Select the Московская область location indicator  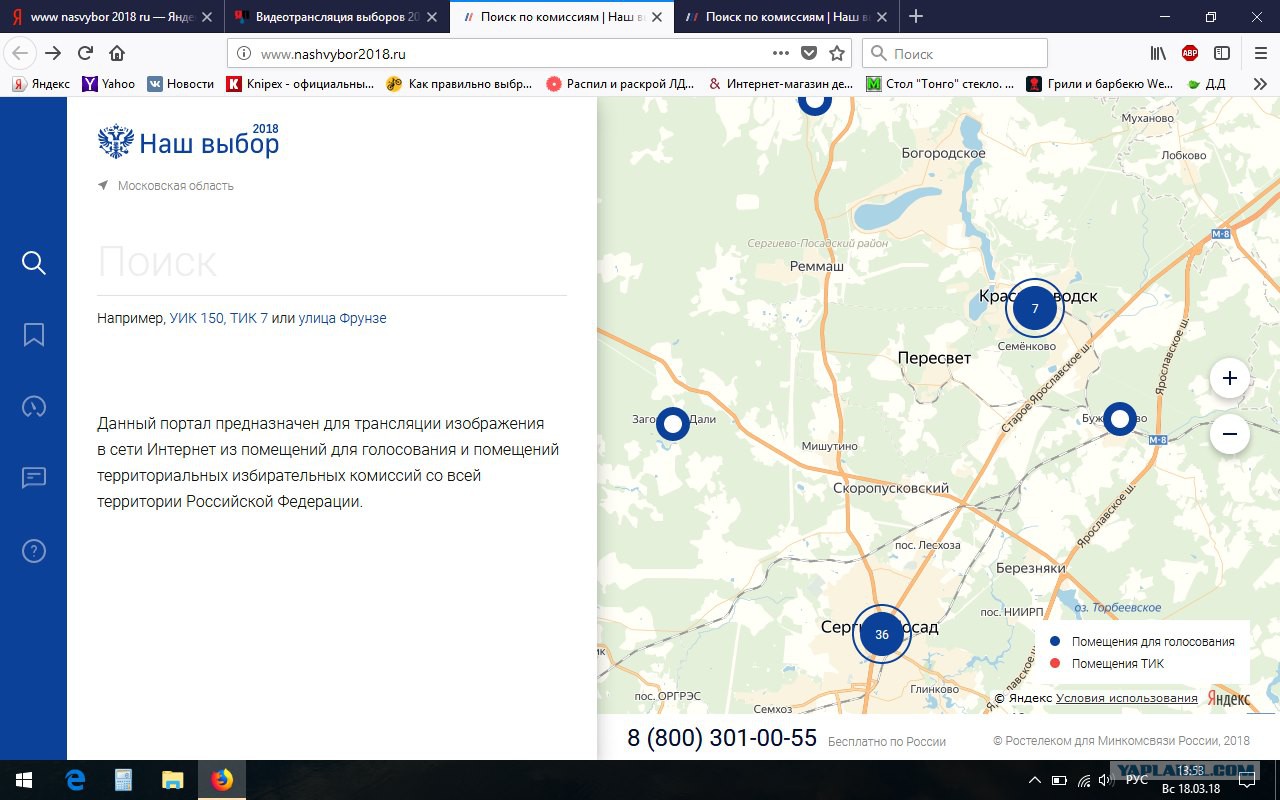click(166, 186)
